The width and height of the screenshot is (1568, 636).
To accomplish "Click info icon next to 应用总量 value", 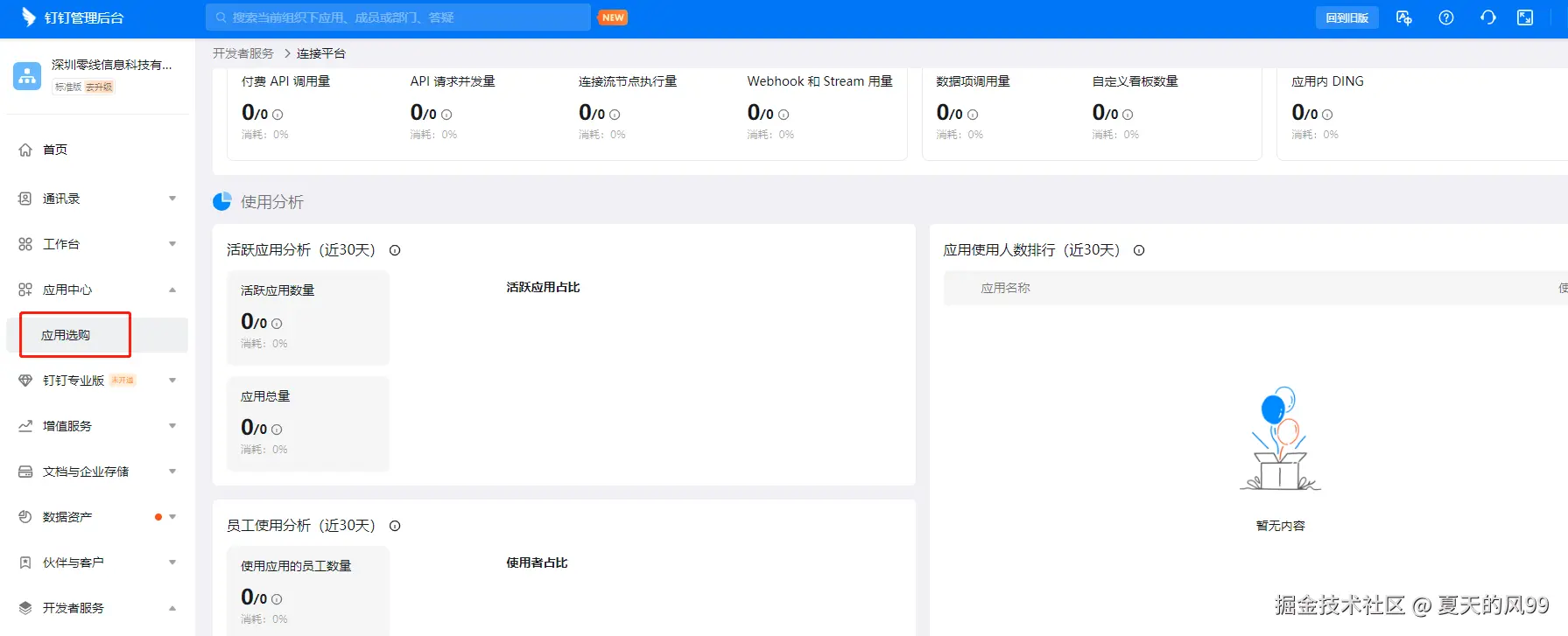I will tap(277, 430).
